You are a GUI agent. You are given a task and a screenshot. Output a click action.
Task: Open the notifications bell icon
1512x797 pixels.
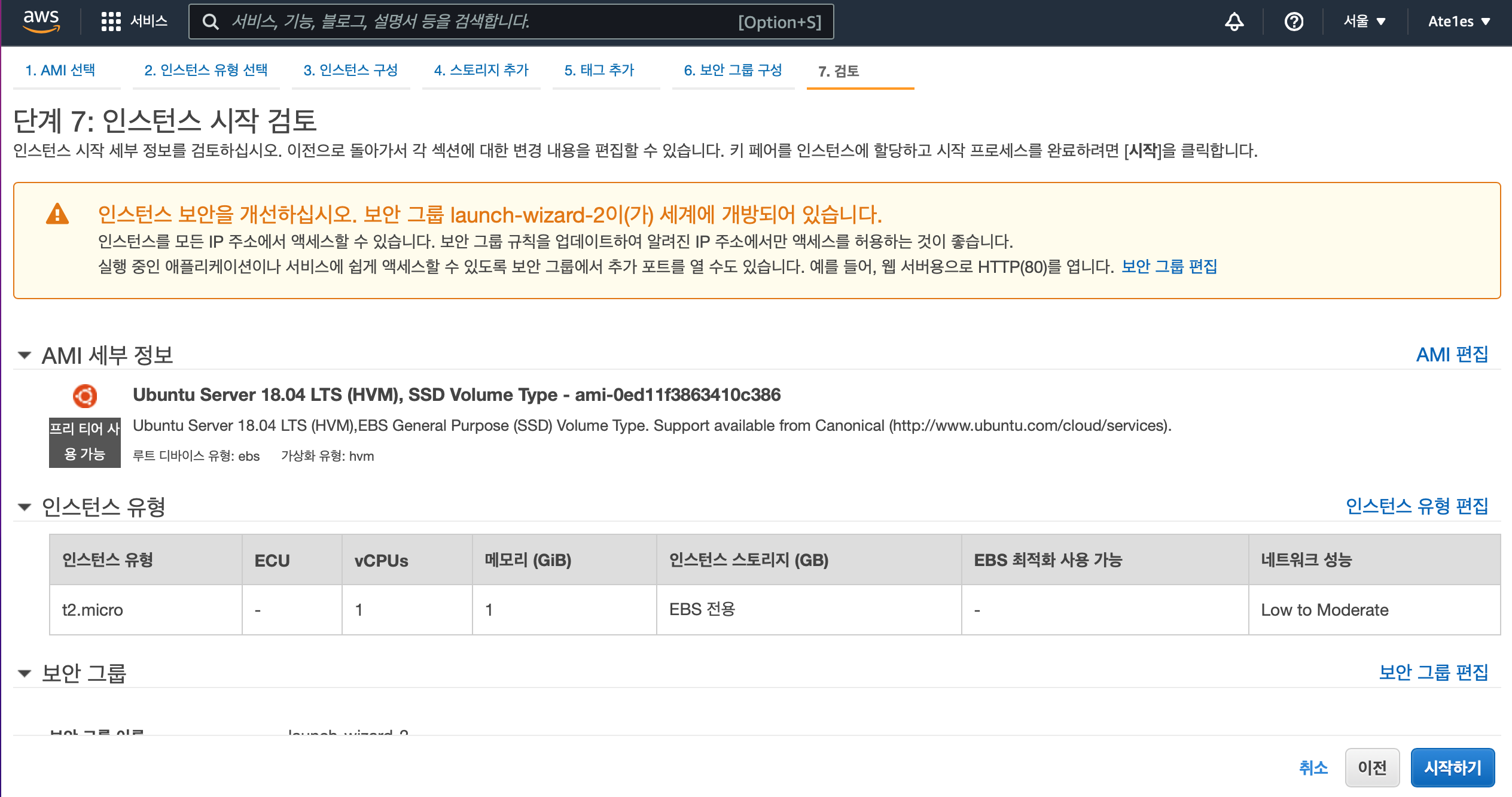(x=1234, y=22)
